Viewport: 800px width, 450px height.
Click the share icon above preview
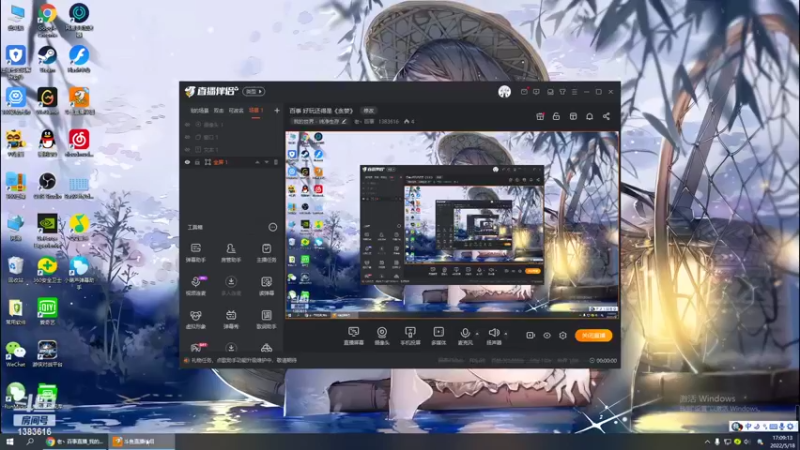tap(606, 116)
